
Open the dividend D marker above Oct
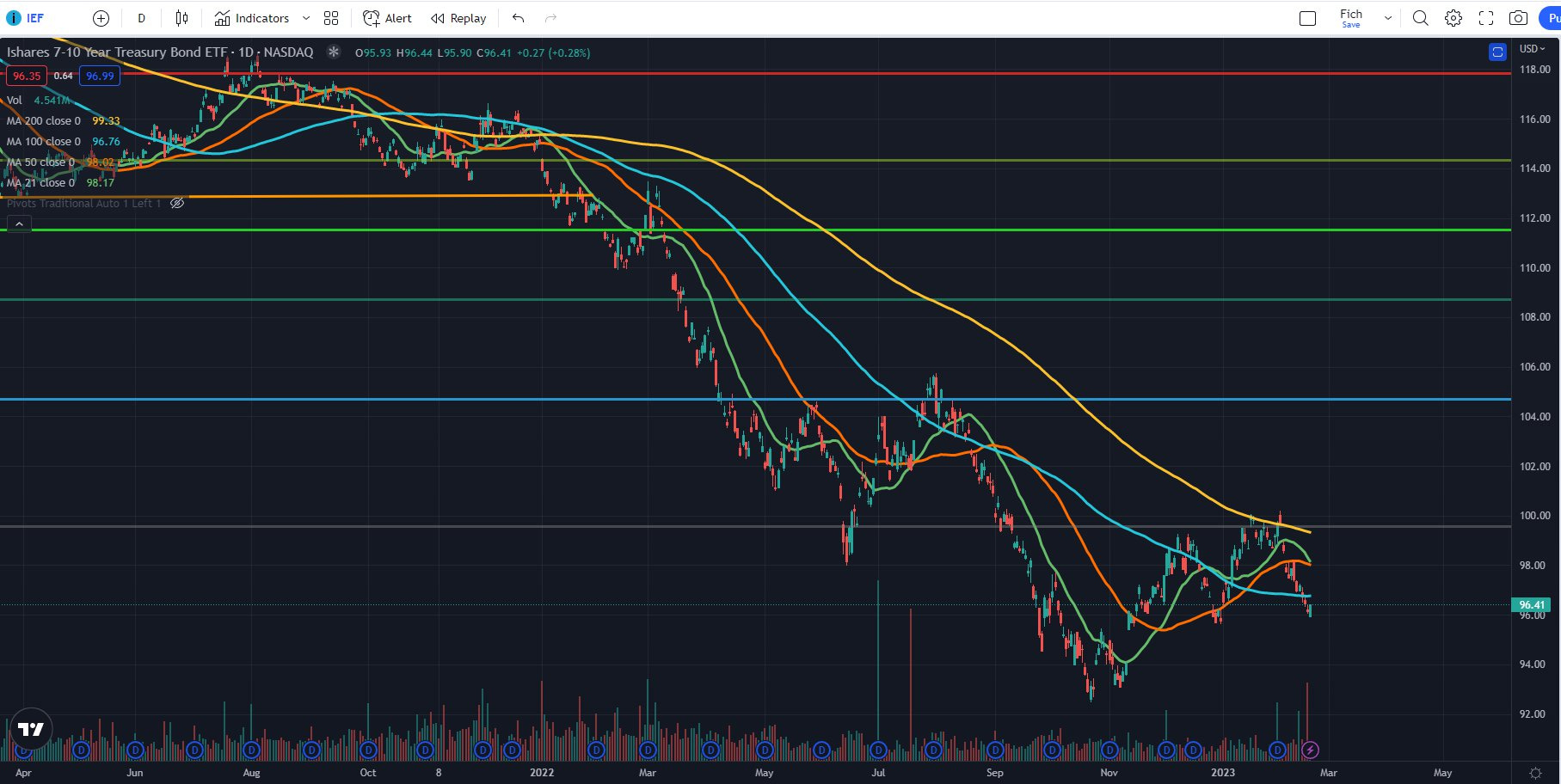[x=368, y=750]
